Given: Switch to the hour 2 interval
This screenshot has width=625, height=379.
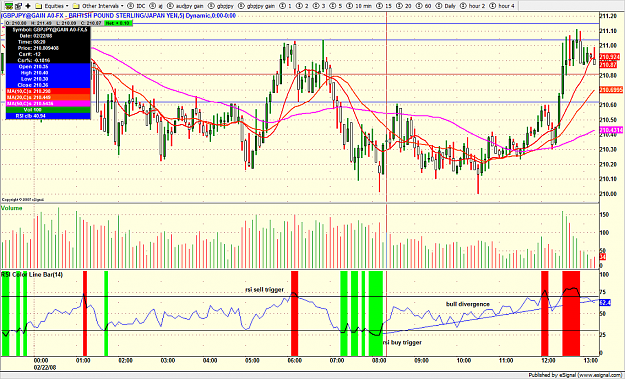Looking at the screenshot, I should tap(473, 6).
